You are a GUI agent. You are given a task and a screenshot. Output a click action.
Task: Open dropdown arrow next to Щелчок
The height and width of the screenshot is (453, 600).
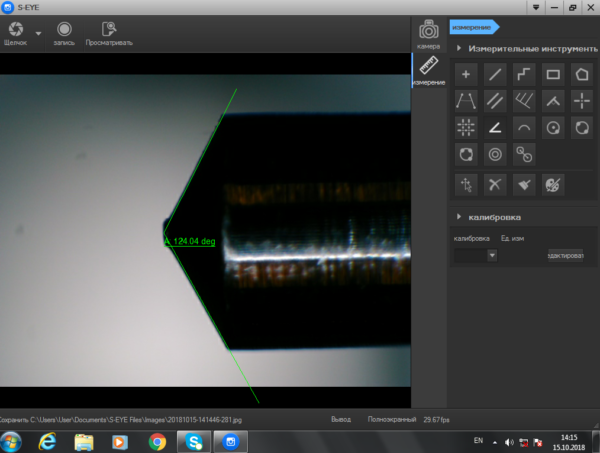38,33
